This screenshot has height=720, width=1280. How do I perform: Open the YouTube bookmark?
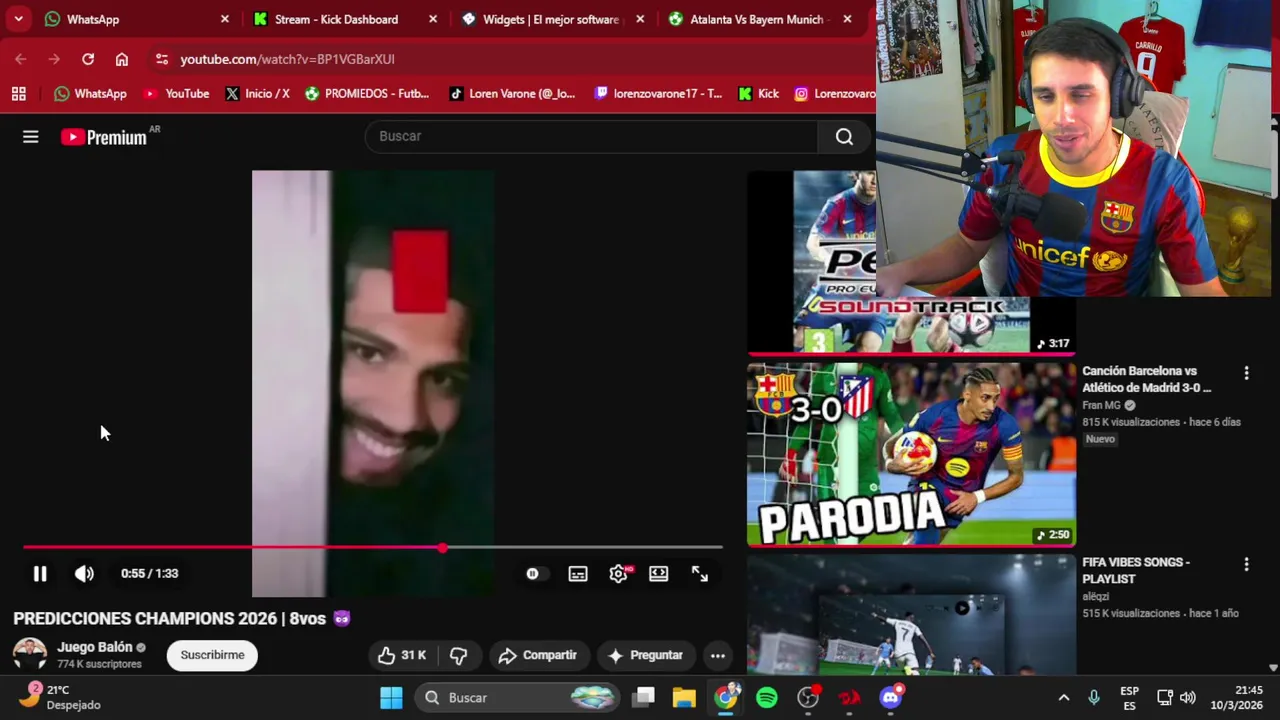pos(176,93)
